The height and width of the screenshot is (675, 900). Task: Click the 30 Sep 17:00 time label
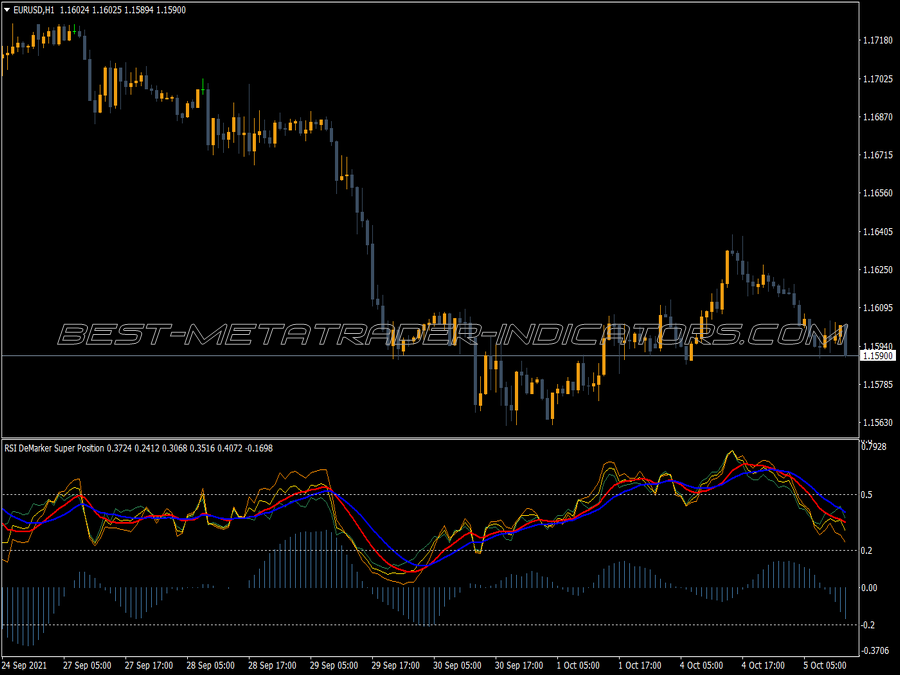(519, 665)
